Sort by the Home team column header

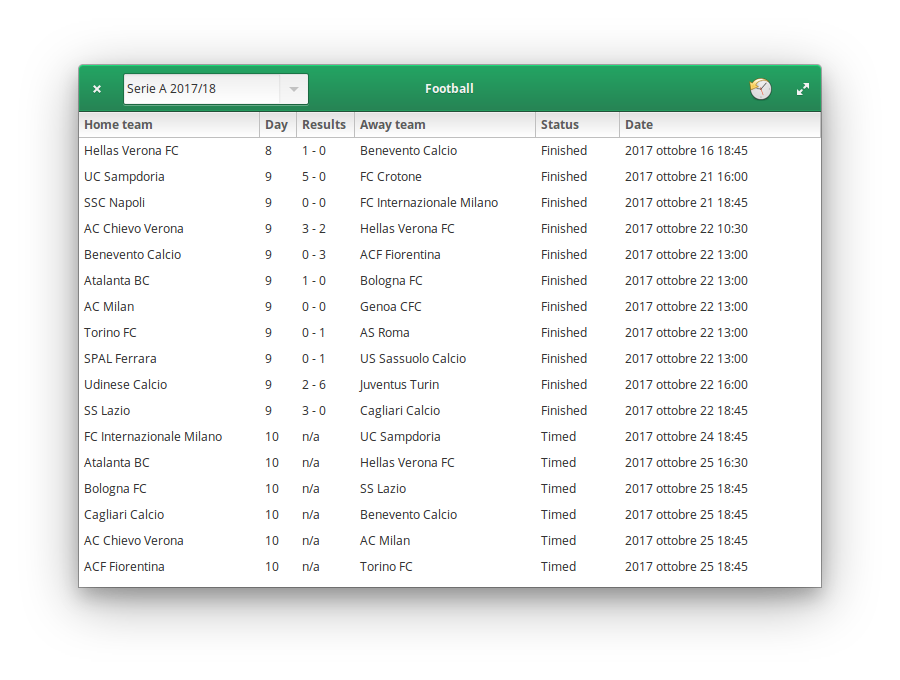point(169,125)
